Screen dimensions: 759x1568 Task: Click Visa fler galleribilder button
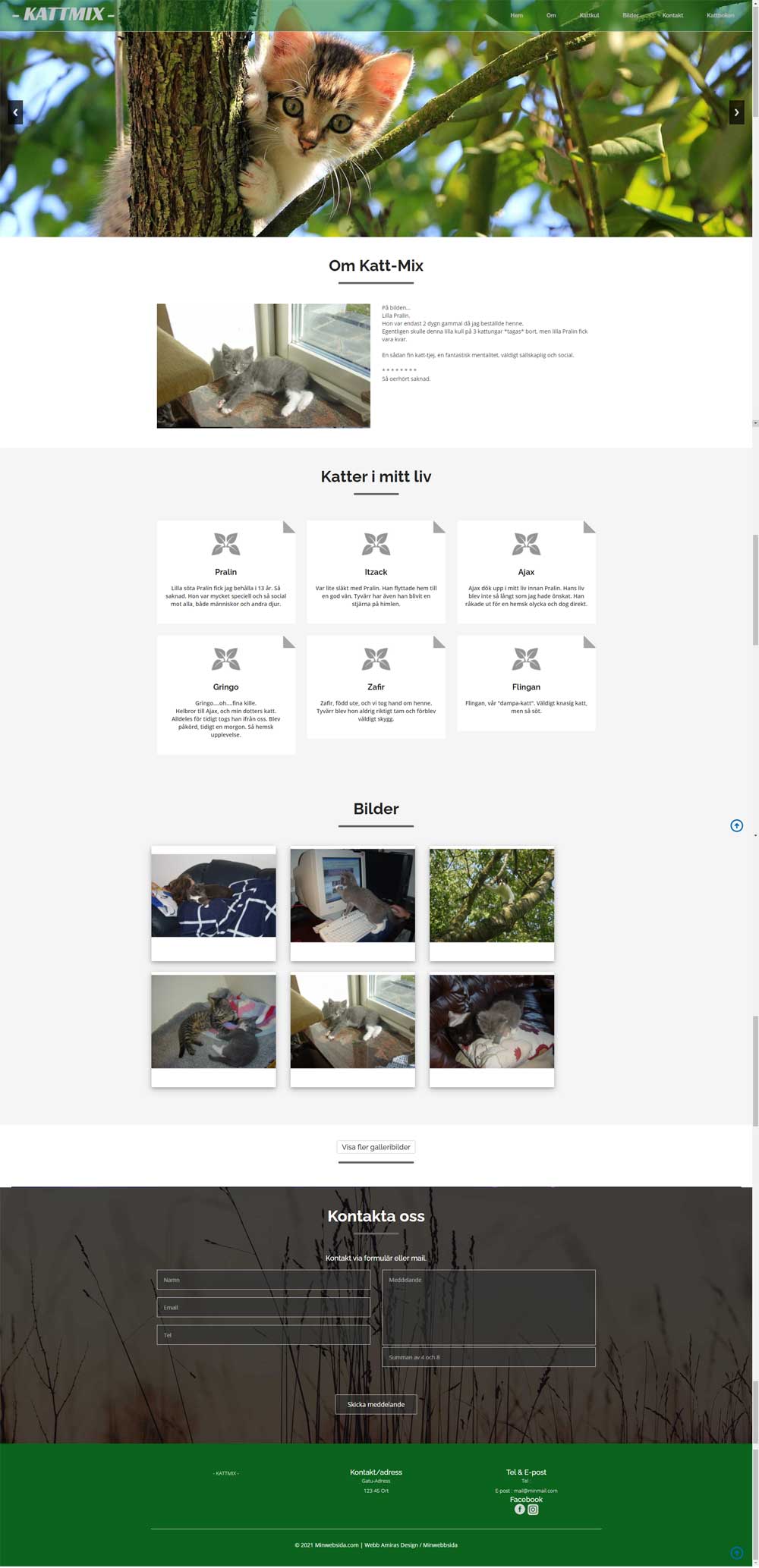(x=376, y=1147)
